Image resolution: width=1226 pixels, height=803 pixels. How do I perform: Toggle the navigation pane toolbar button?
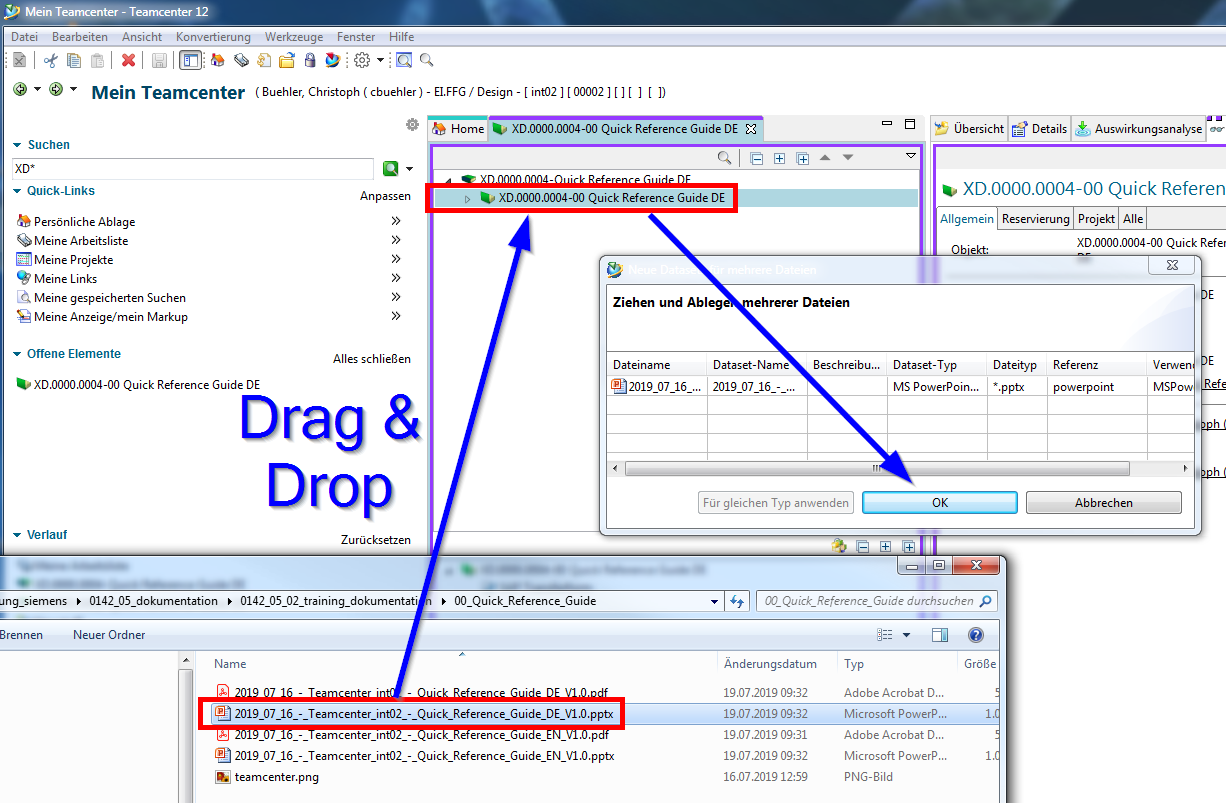click(190, 61)
